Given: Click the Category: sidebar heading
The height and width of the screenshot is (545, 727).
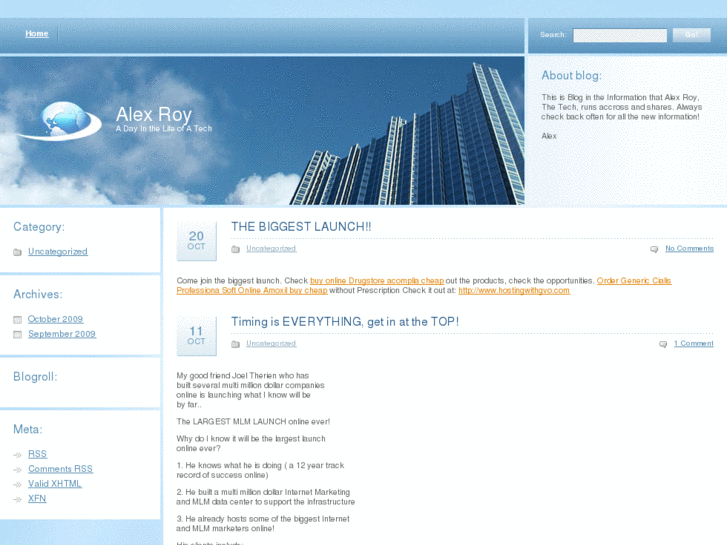Looking at the screenshot, I should click(39, 227).
